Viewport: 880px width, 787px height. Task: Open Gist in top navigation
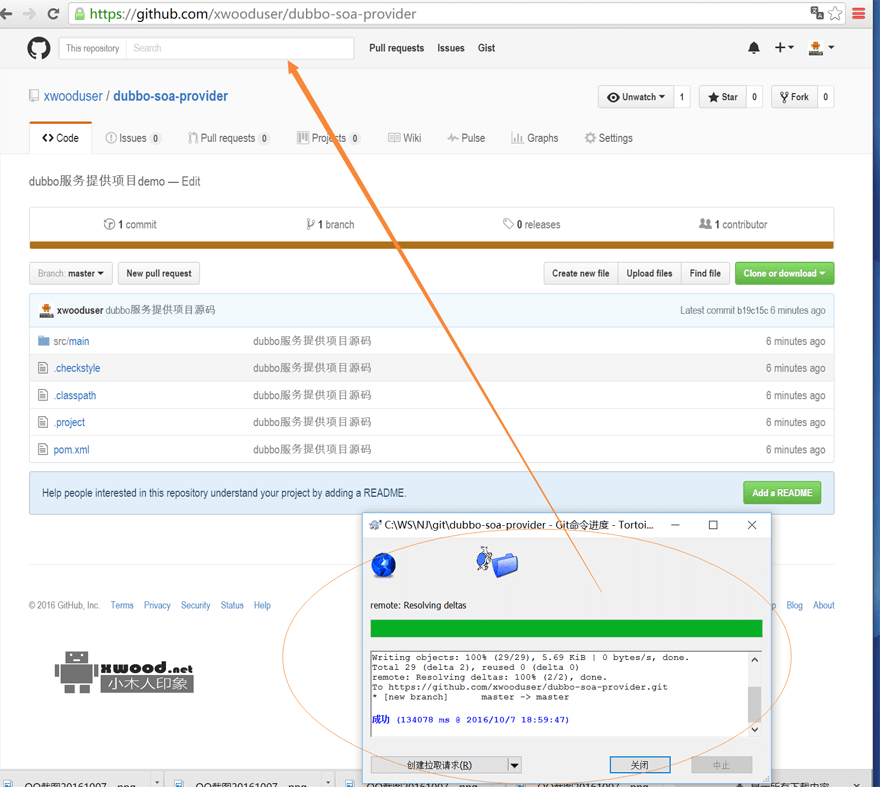pos(486,48)
